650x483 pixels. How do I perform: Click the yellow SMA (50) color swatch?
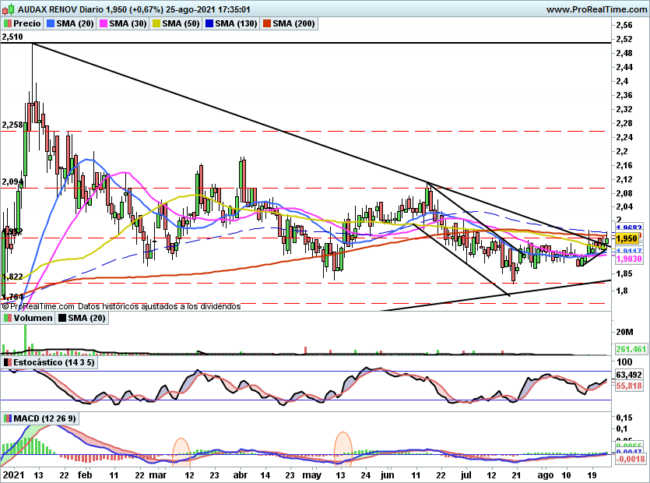pos(157,24)
